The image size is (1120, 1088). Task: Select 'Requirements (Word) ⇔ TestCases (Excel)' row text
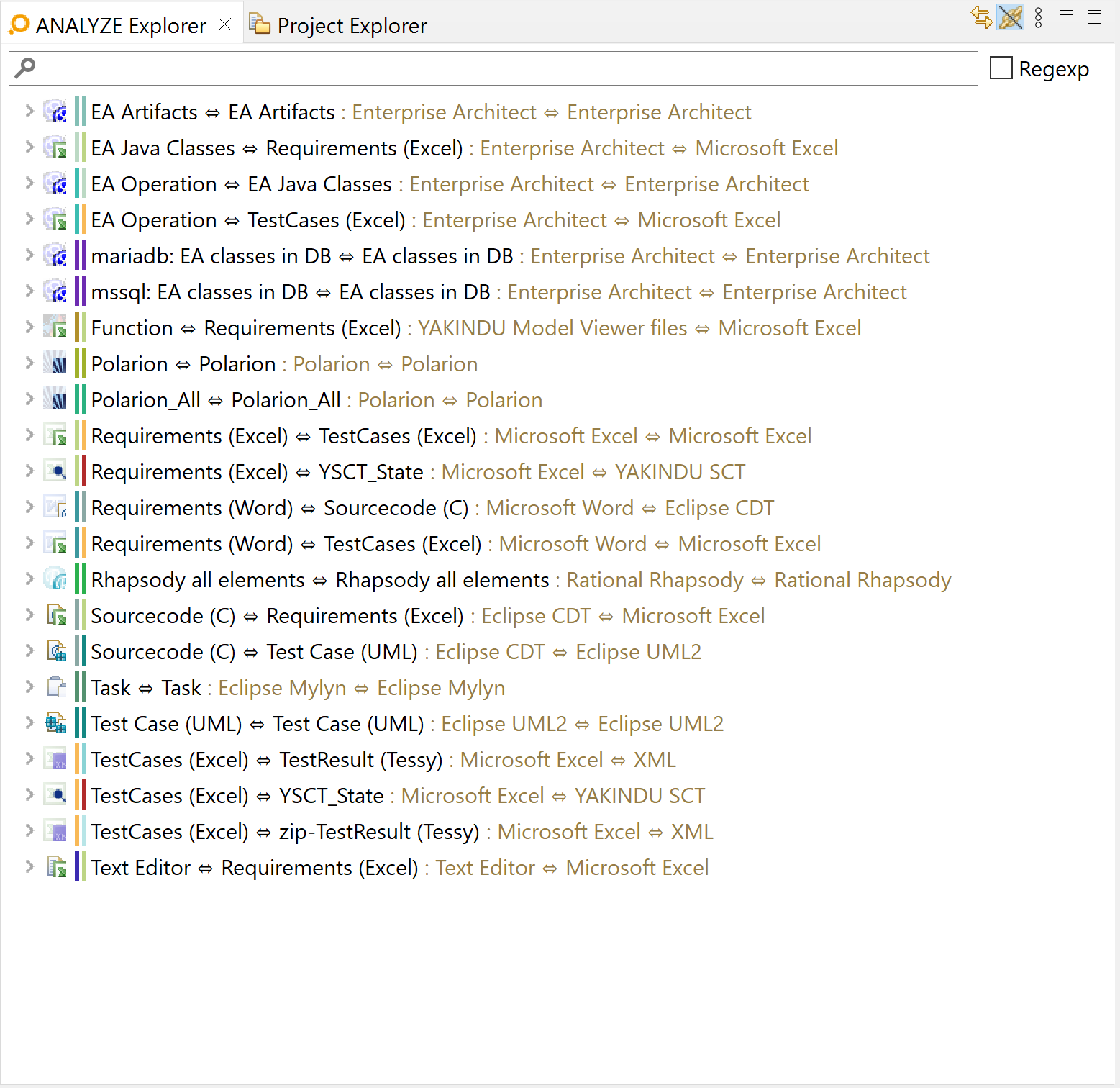pyautogui.click(x=286, y=544)
